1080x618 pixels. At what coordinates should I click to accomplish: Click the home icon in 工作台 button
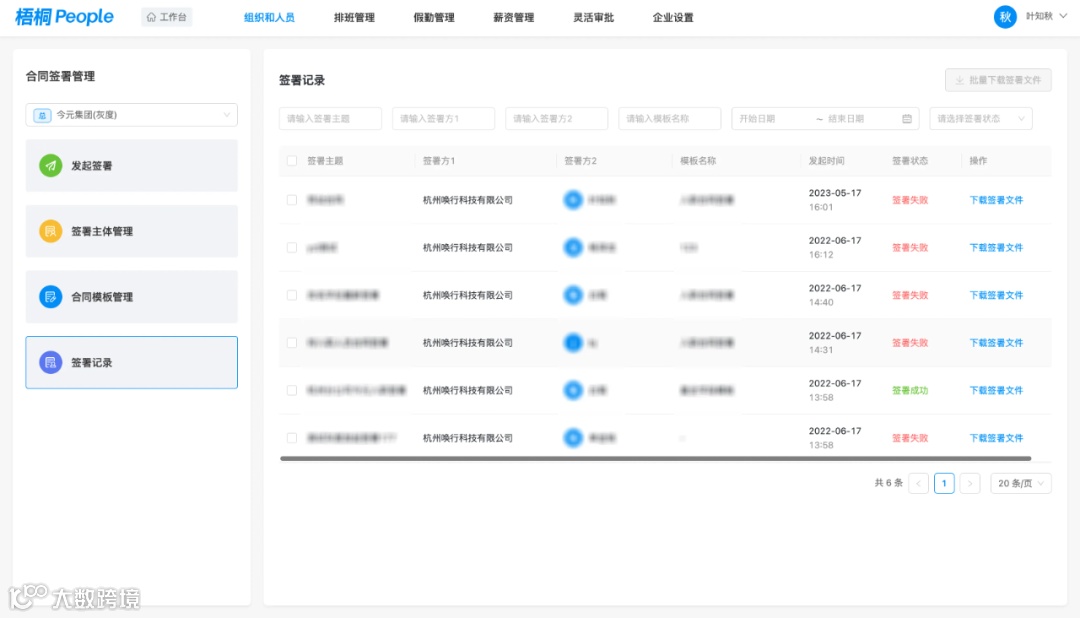(152, 17)
